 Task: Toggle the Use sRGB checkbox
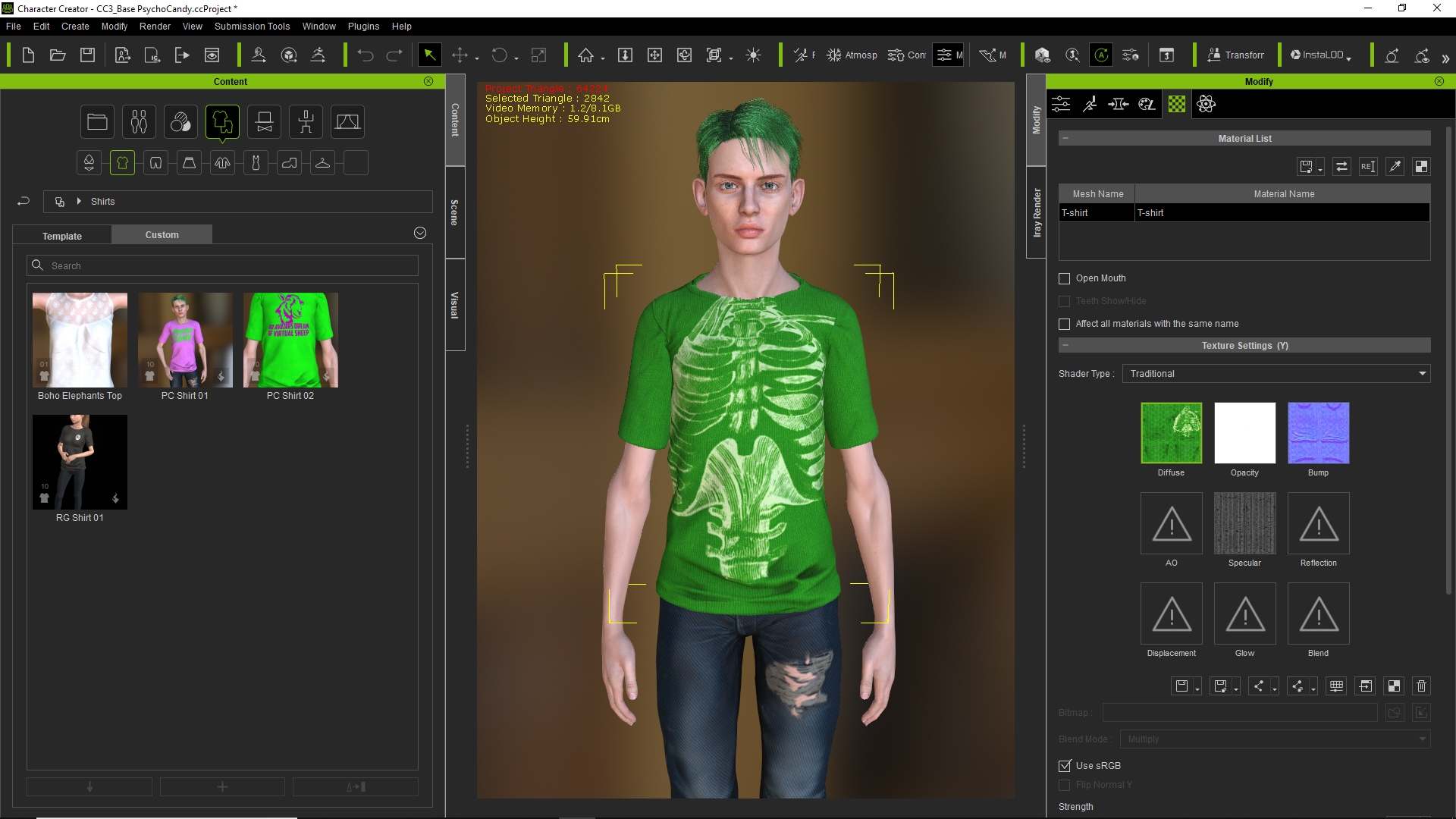1065,766
